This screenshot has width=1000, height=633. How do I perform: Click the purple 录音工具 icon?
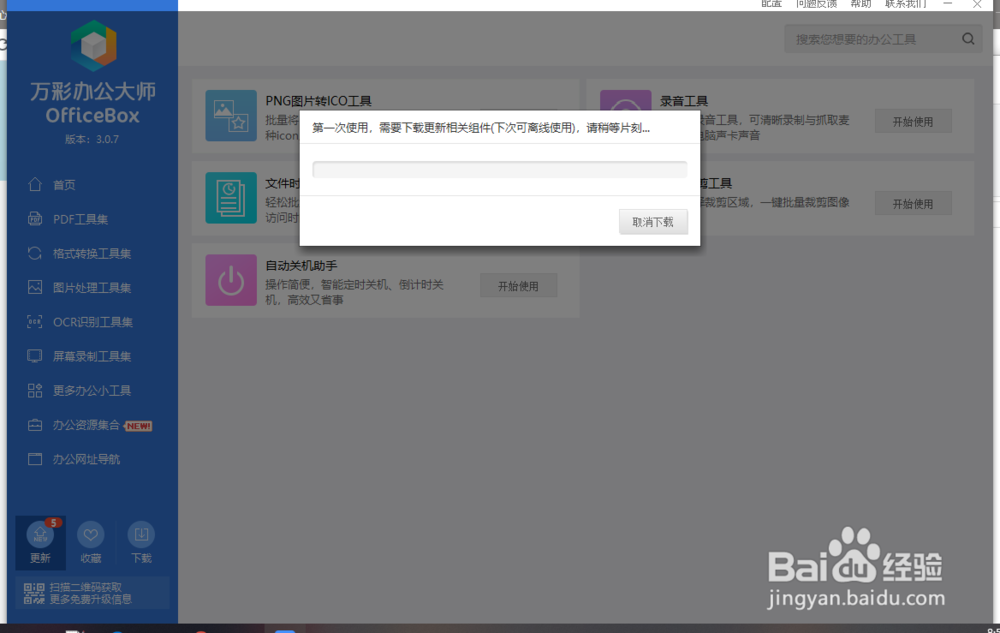click(x=626, y=101)
